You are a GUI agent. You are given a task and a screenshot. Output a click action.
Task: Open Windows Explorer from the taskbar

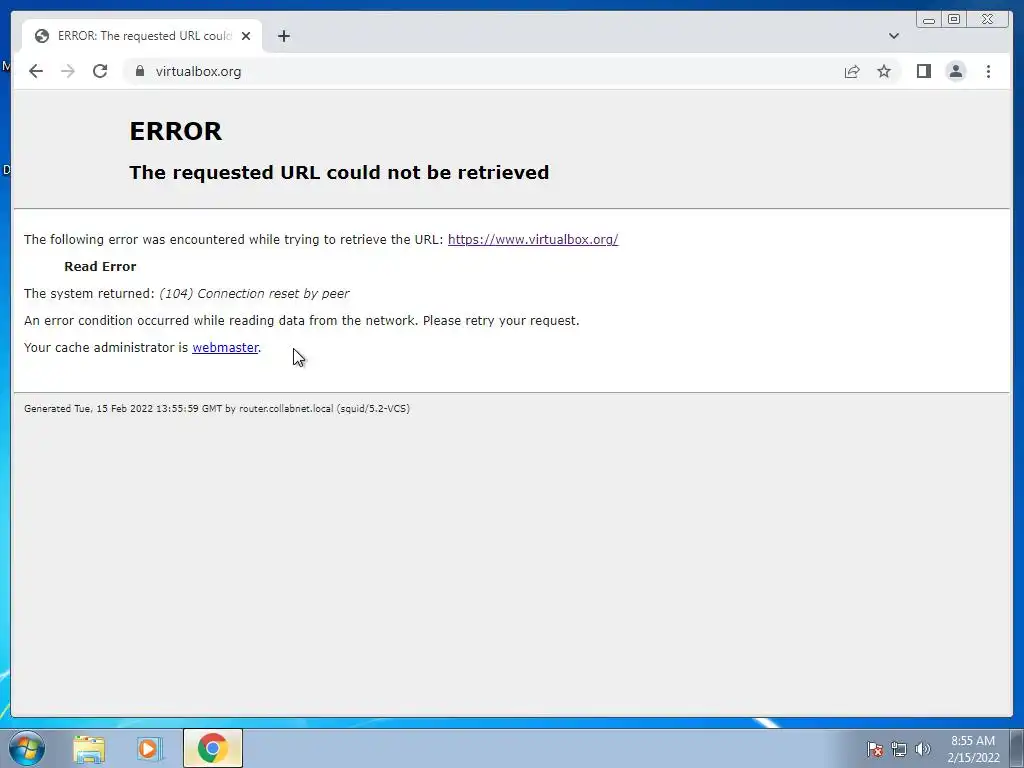point(89,748)
